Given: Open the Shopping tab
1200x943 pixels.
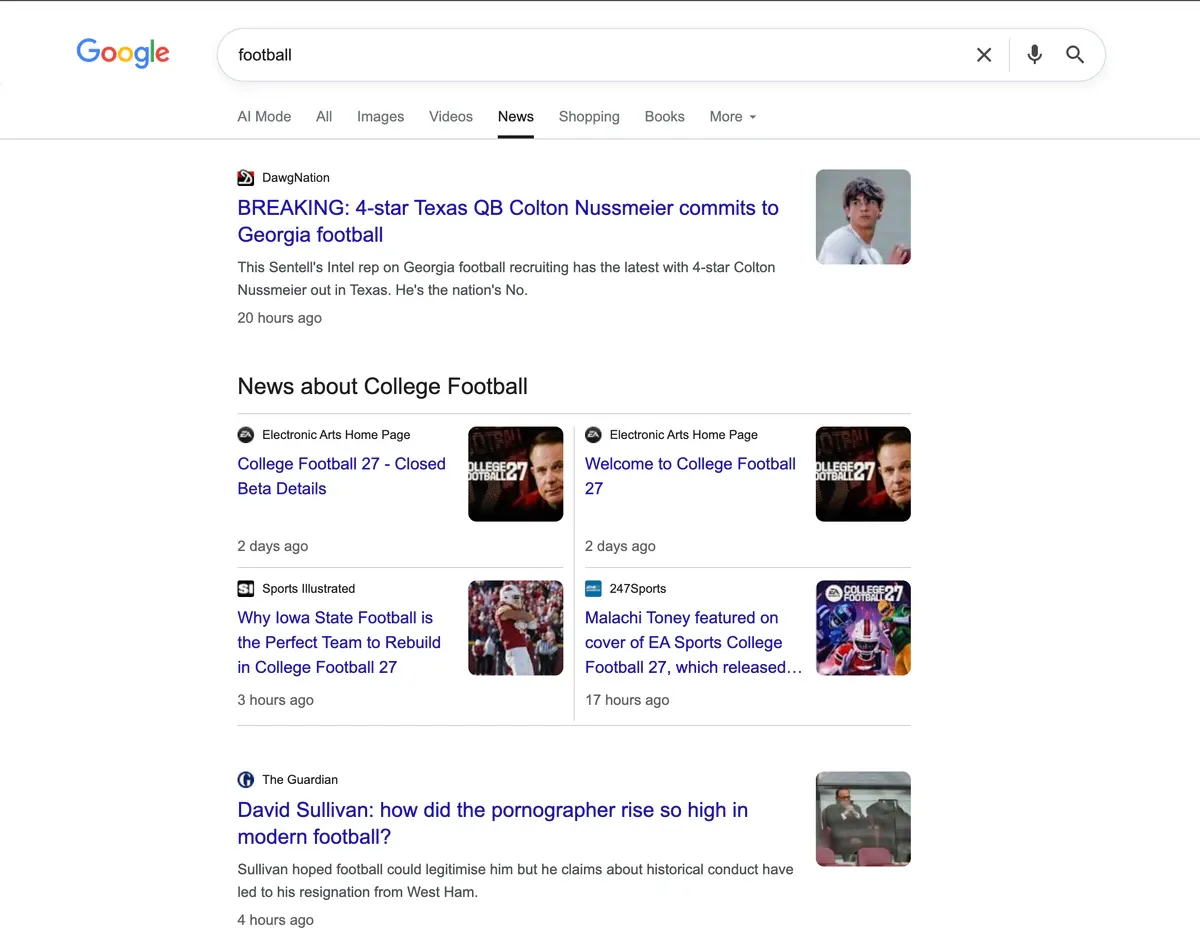Looking at the screenshot, I should point(589,117).
